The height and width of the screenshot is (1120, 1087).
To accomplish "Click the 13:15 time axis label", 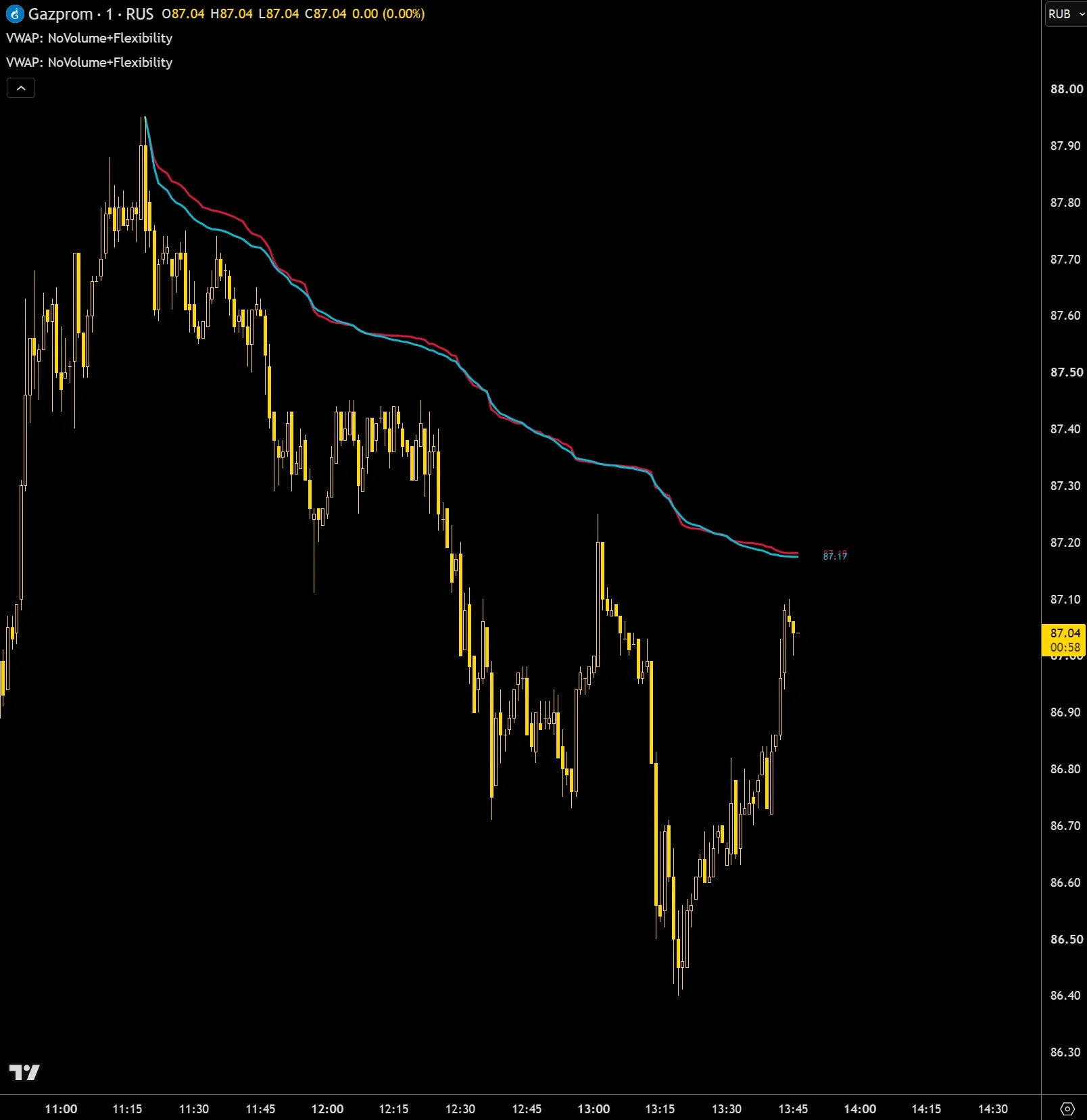I will (660, 1109).
